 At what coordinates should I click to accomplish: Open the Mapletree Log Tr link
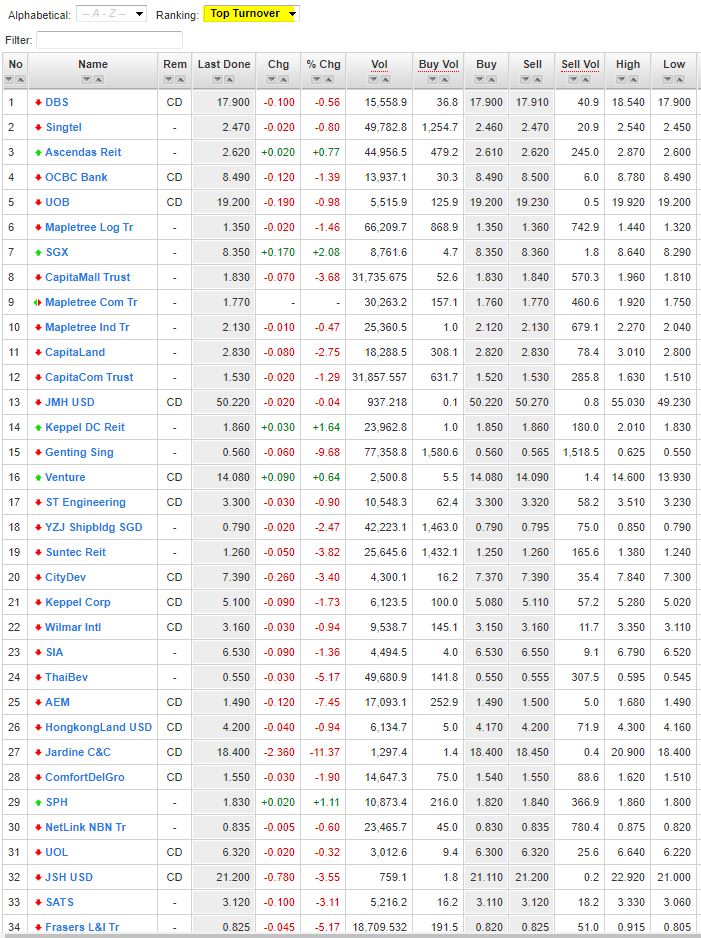[x=89, y=227]
